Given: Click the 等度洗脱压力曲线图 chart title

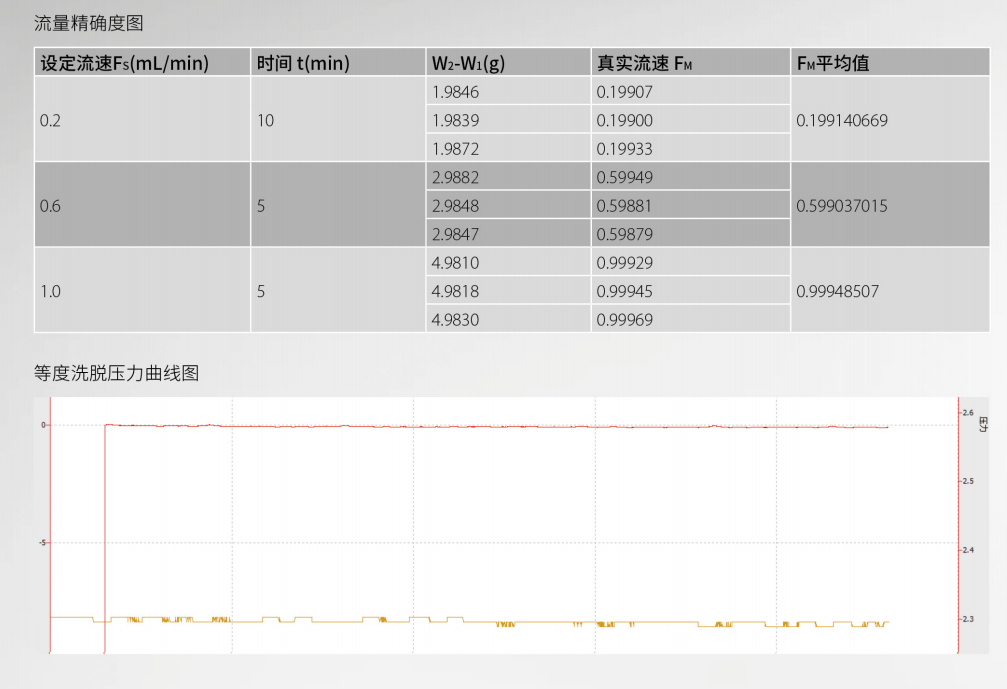Looking at the screenshot, I should (x=117, y=373).
